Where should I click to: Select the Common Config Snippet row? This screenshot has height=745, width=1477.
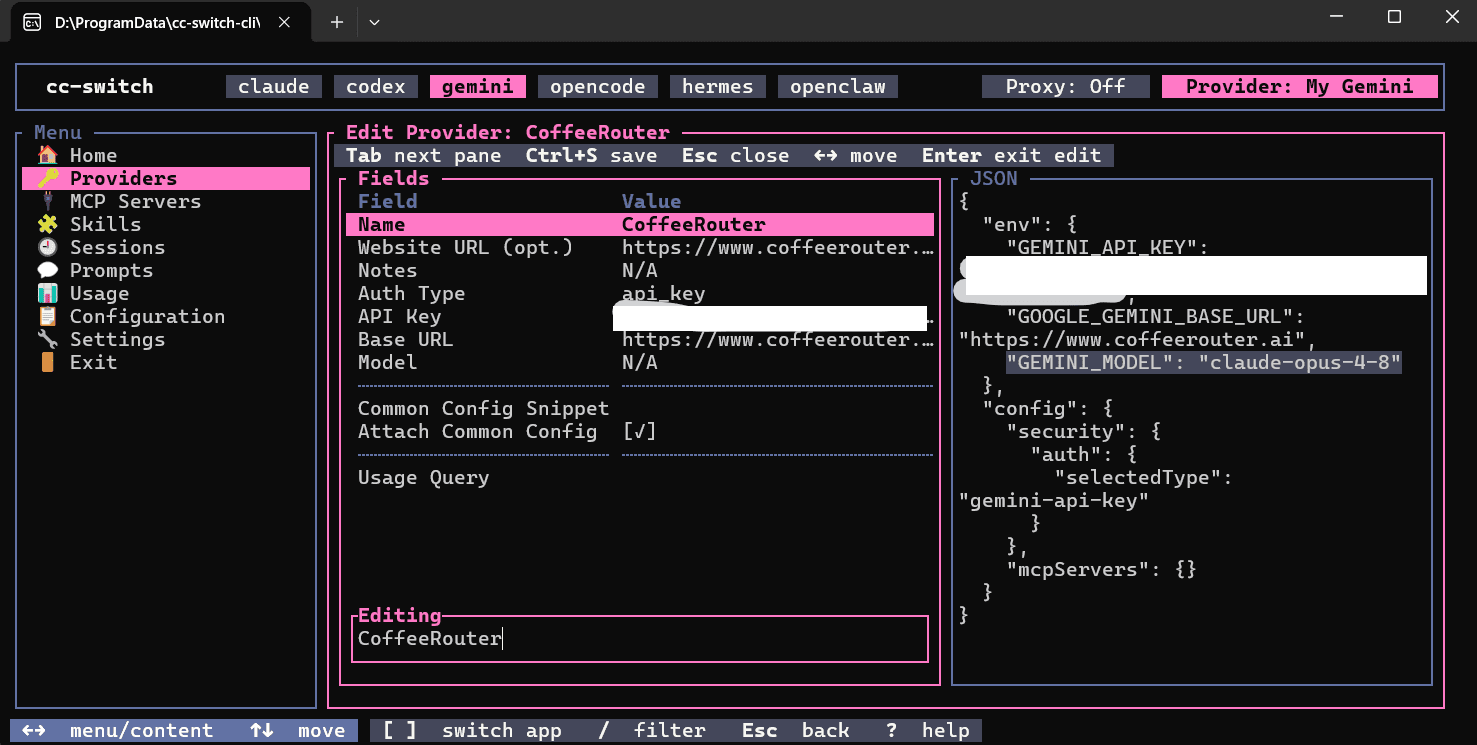click(x=640, y=409)
